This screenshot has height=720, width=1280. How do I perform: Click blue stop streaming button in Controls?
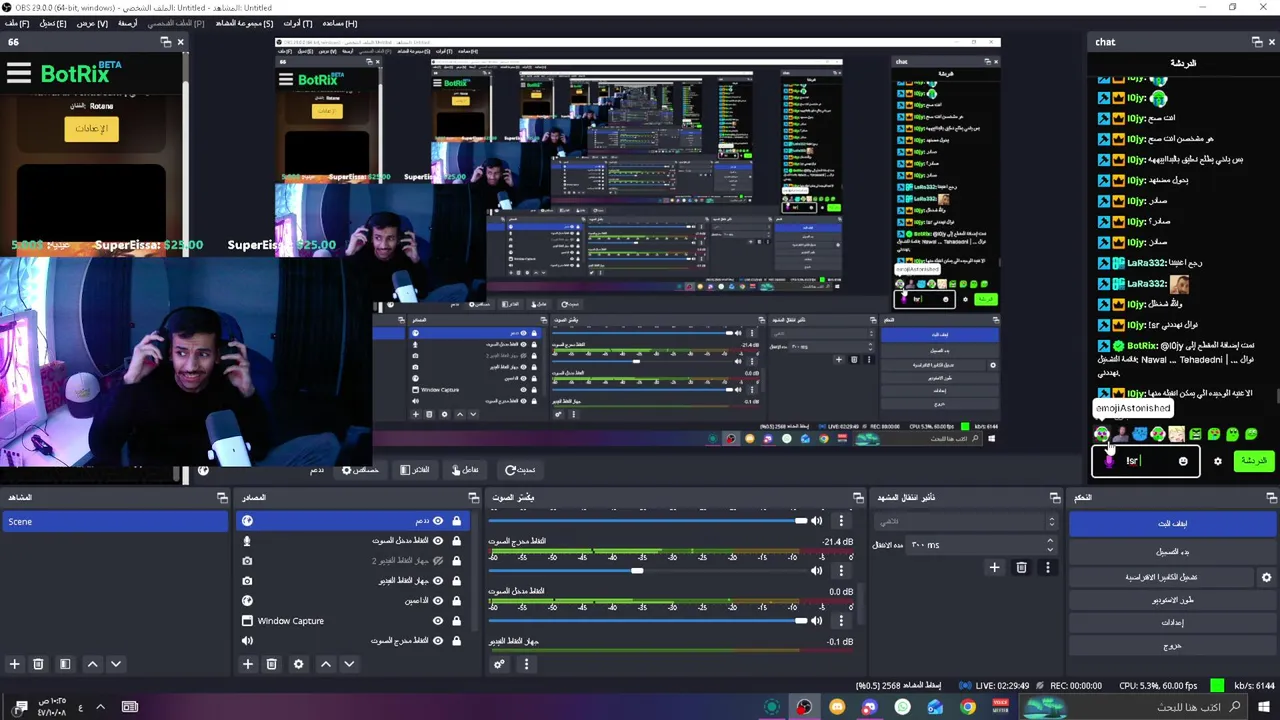[1172, 524]
